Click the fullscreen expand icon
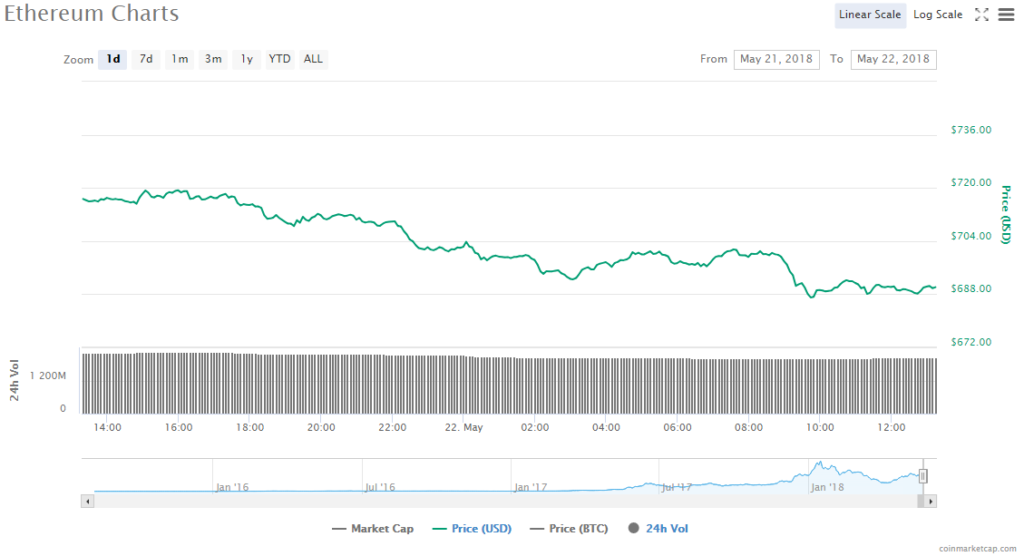Screen dimensions: 1024x556 [x=981, y=14]
